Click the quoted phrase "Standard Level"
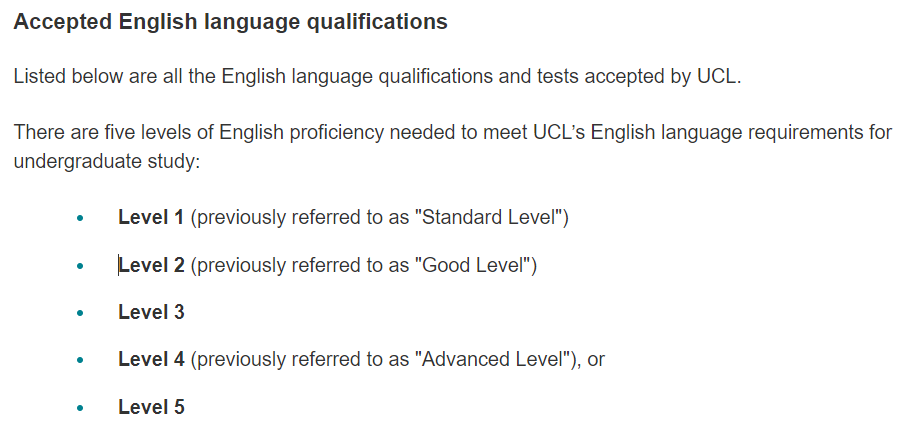The height and width of the screenshot is (436, 920). [x=489, y=217]
